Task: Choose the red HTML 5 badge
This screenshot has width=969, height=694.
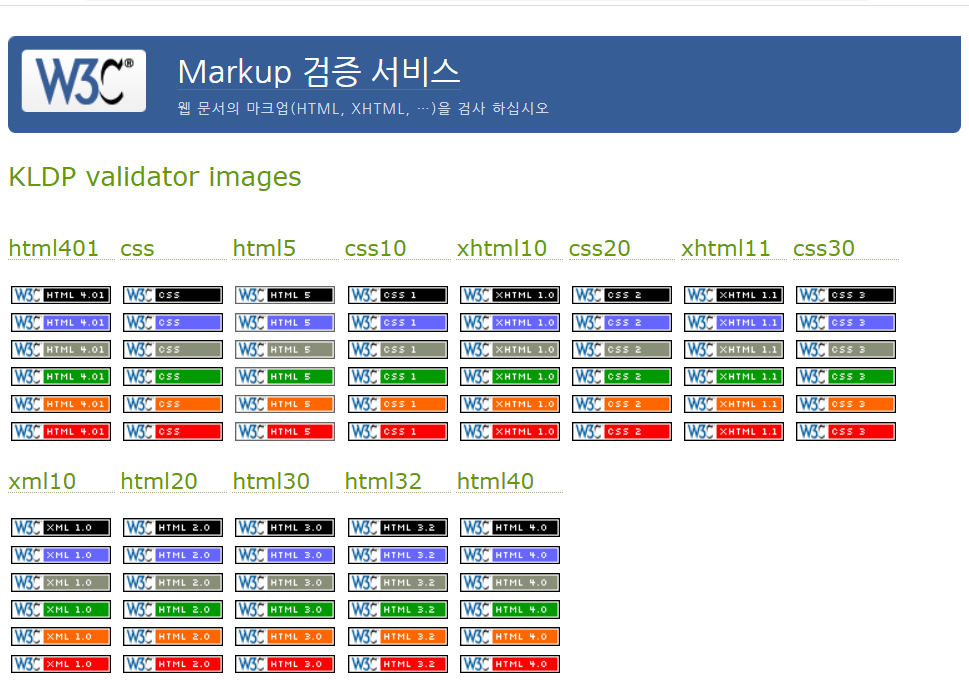Action: [x=285, y=431]
